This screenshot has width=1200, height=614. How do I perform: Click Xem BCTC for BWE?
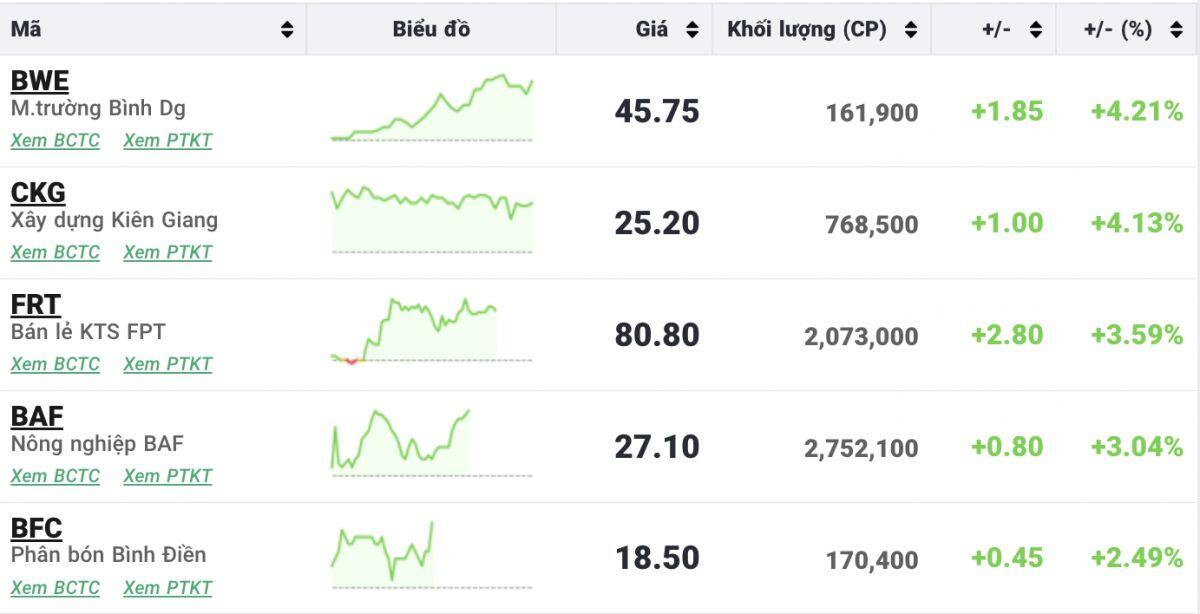(55, 141)
